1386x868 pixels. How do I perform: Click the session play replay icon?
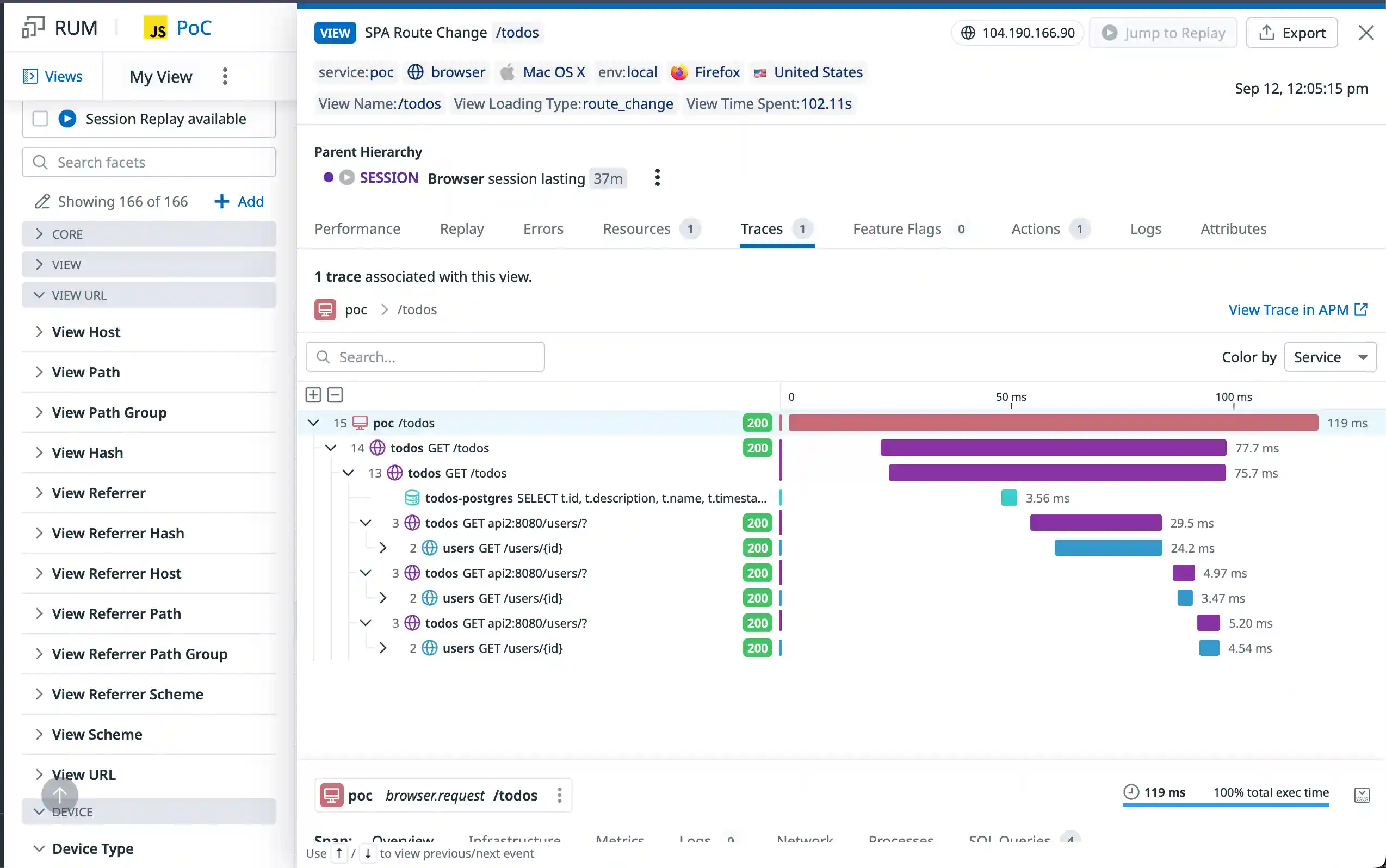[x=347, y=178]
